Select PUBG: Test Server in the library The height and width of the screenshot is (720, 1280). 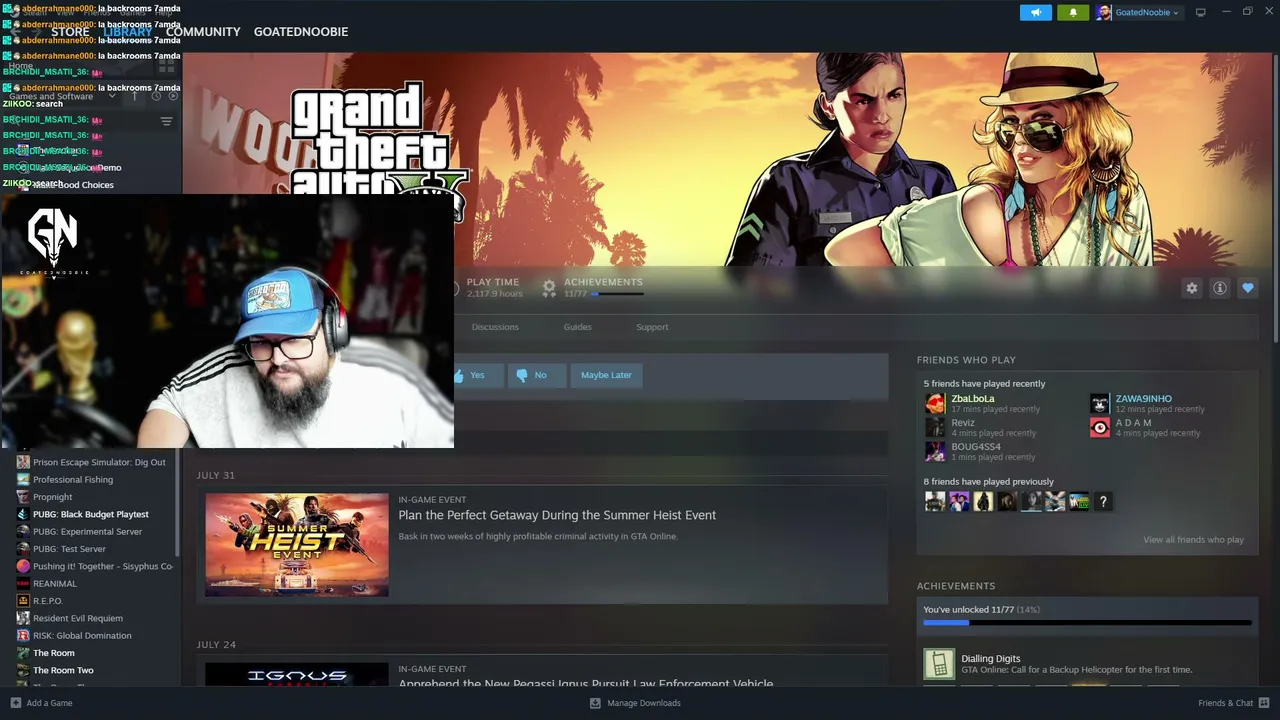click(69, 549)
